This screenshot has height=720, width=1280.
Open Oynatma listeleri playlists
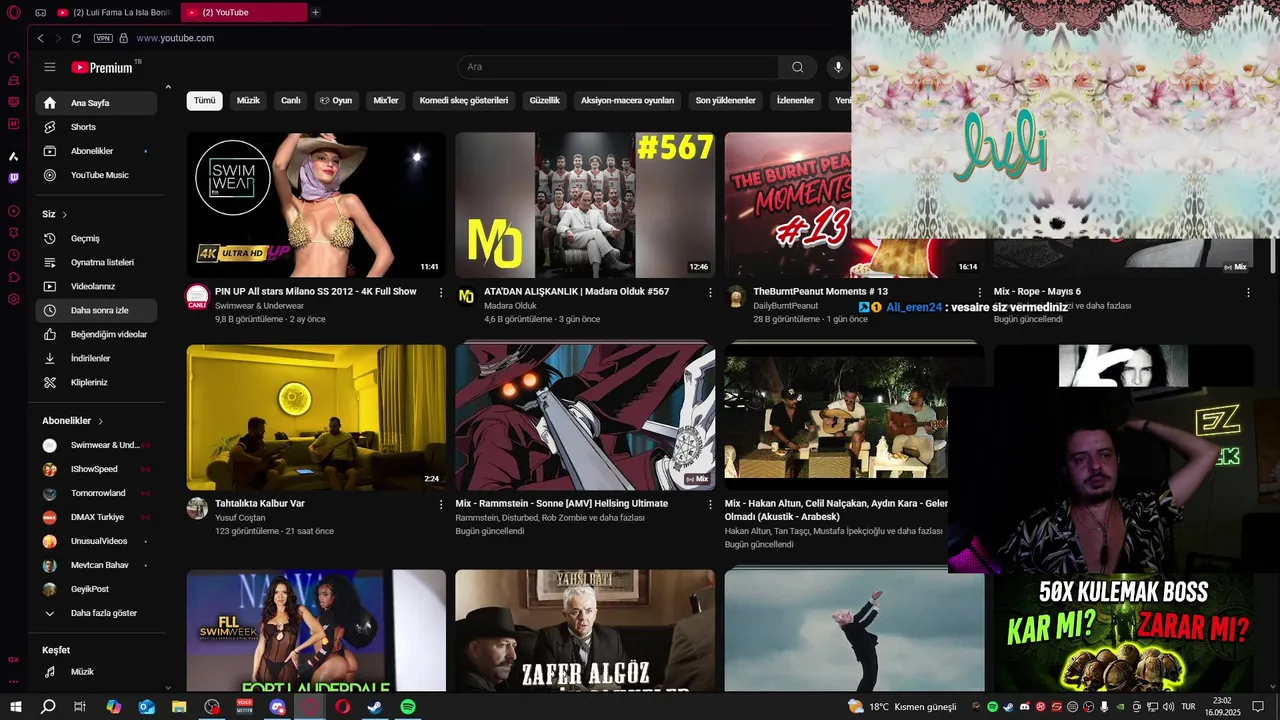click(x=96, y=262)
